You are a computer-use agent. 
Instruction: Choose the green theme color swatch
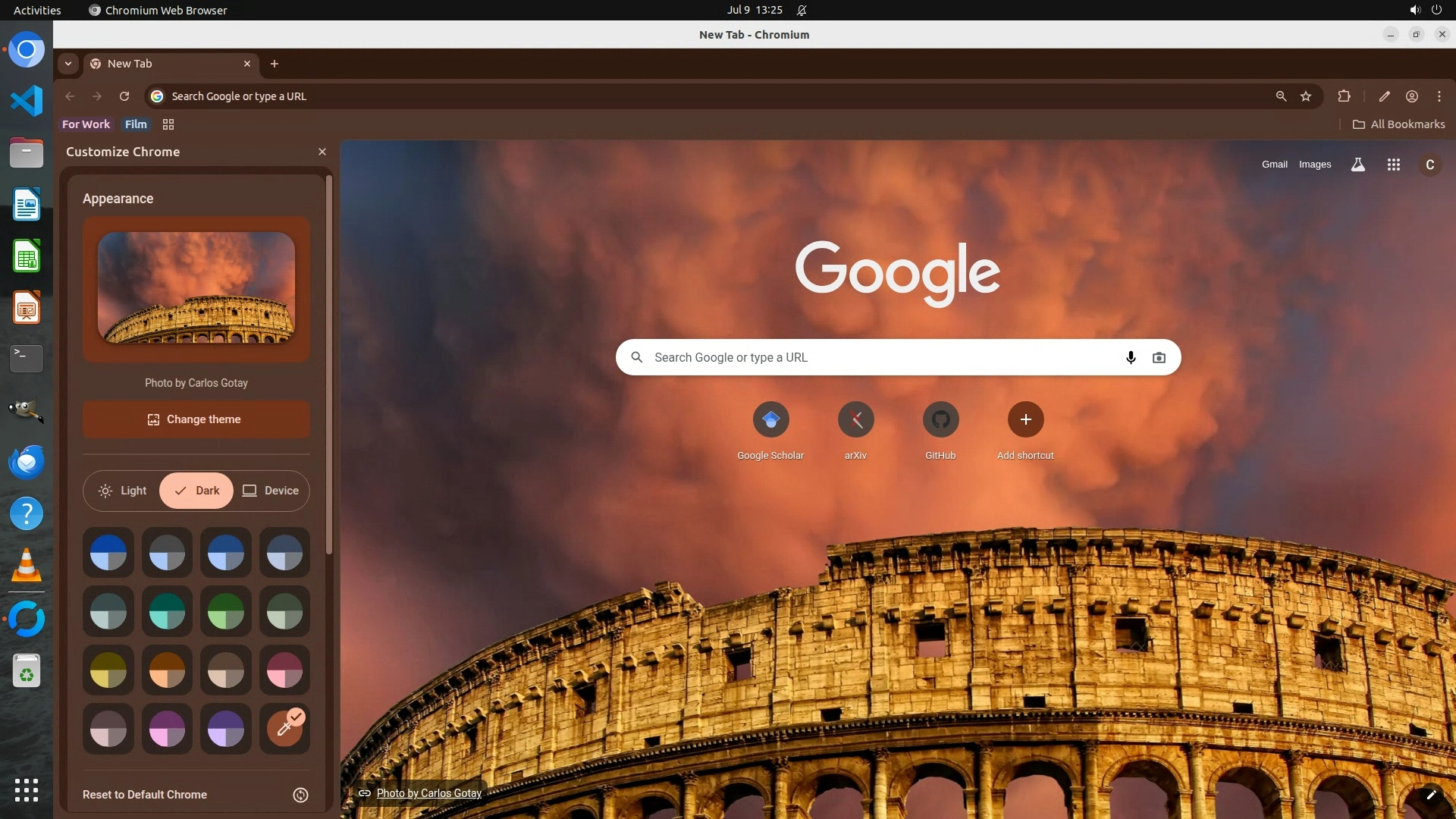coord(226,611)
